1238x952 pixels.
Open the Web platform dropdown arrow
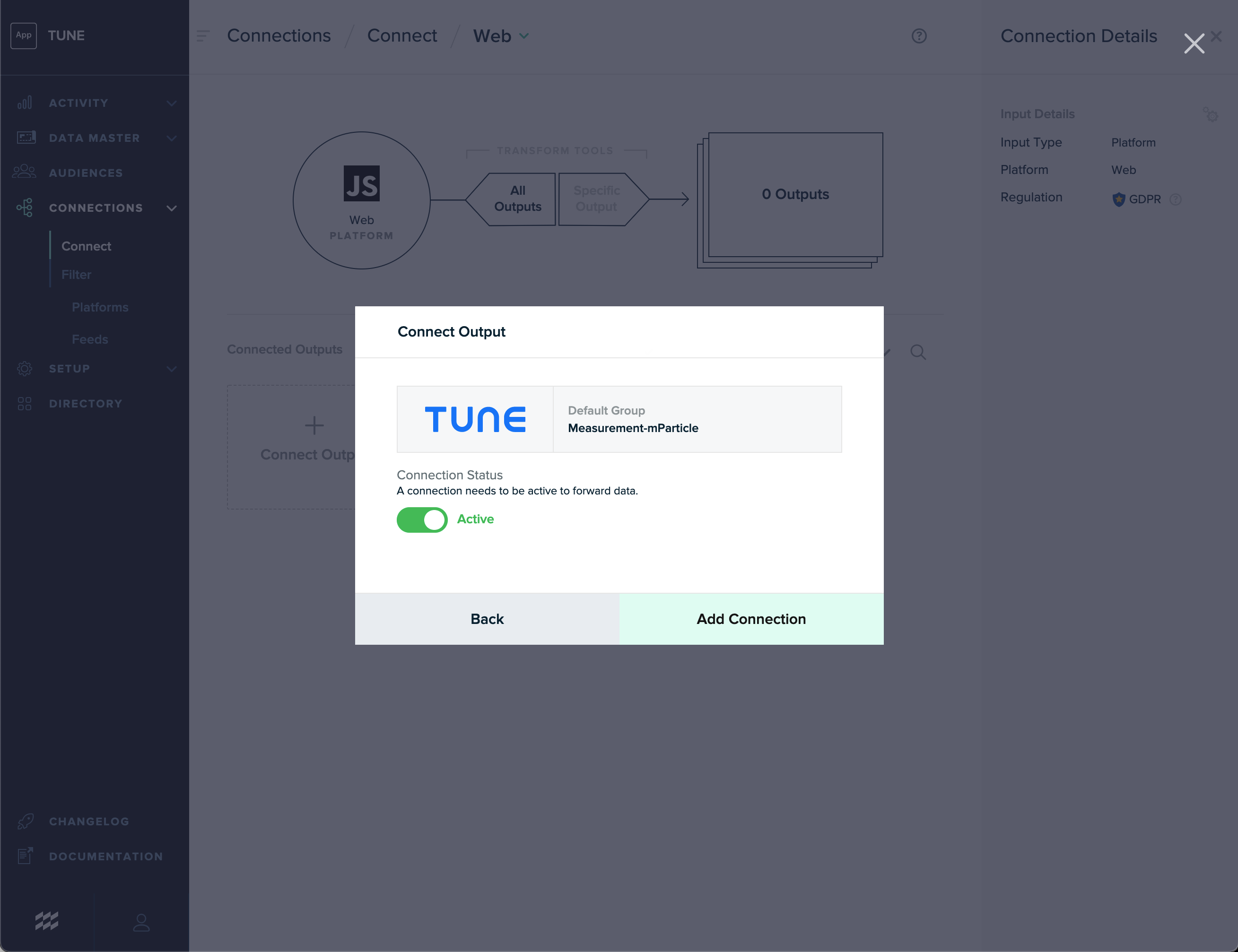pyautogui.click(x=524, y=36)
